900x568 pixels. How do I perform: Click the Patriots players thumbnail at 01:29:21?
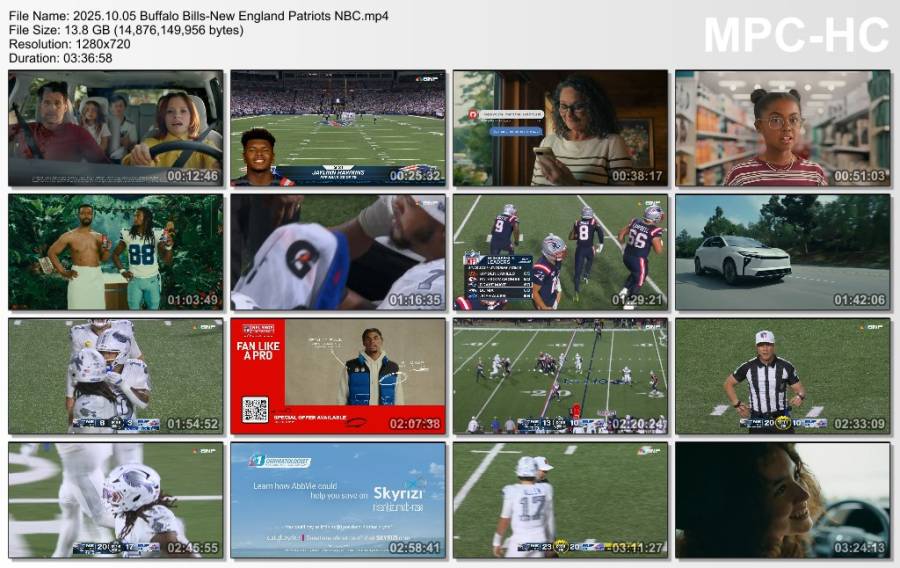pos(560,251)
